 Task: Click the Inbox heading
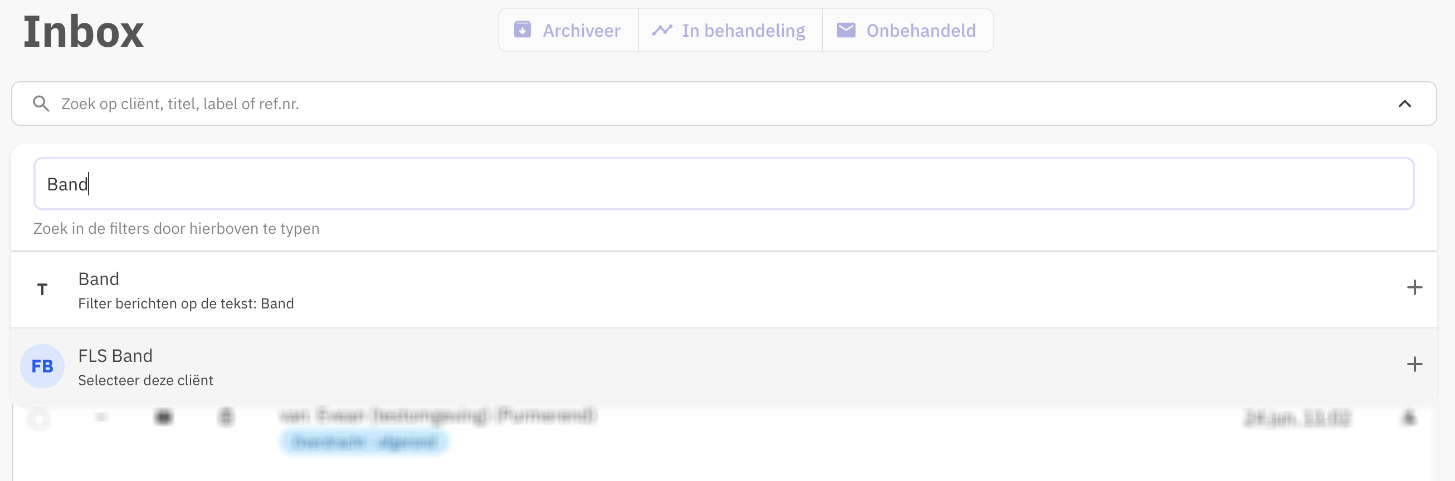coord(83,31)
